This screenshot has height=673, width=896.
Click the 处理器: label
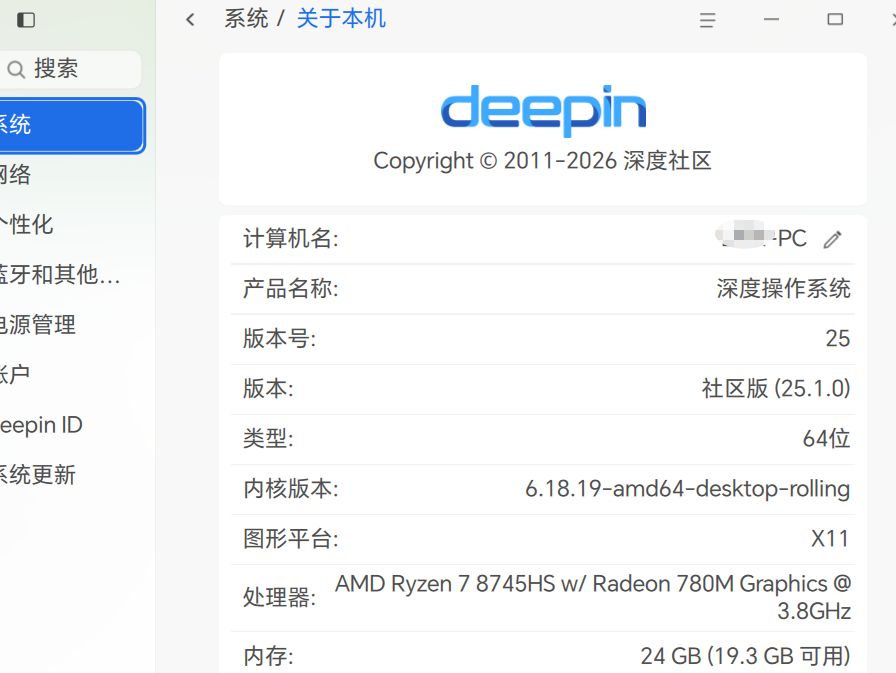coord(279,598)
